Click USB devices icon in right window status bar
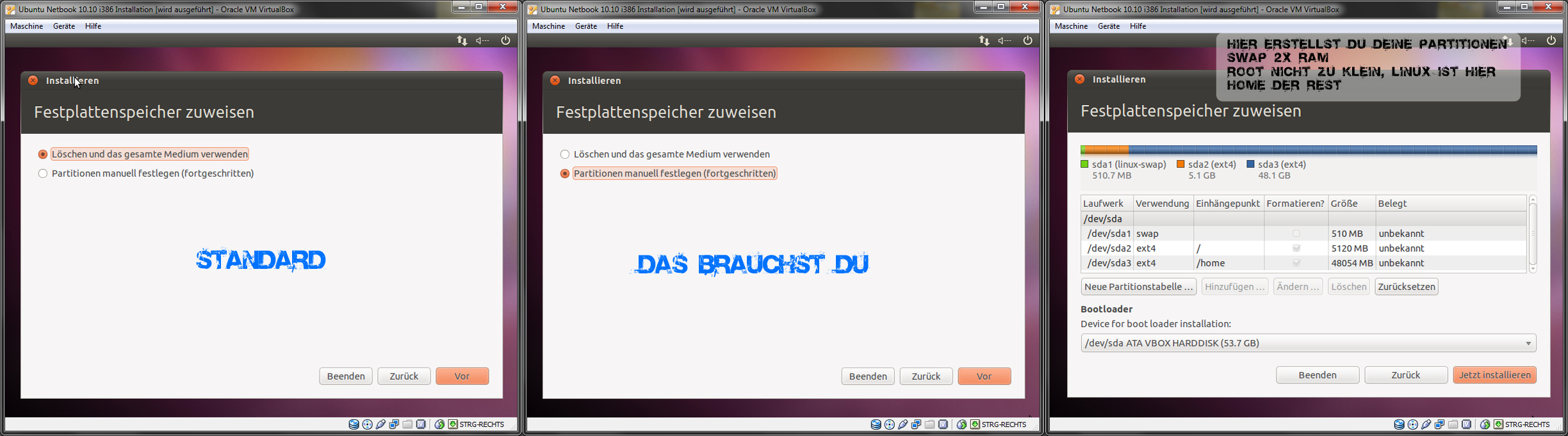Screen dimensions: 1568x436 1426,424
